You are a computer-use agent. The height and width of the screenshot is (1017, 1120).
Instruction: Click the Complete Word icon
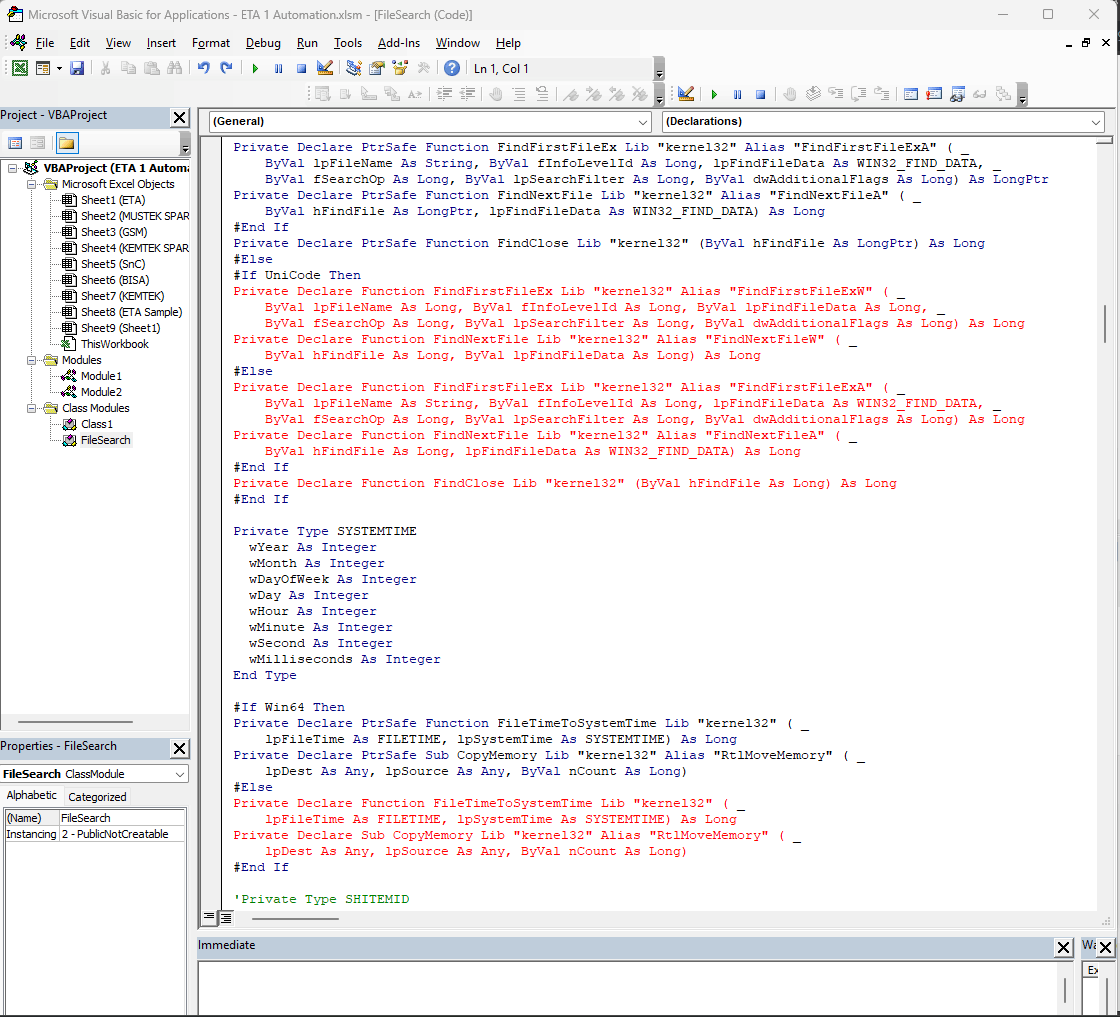pos(415,94)
